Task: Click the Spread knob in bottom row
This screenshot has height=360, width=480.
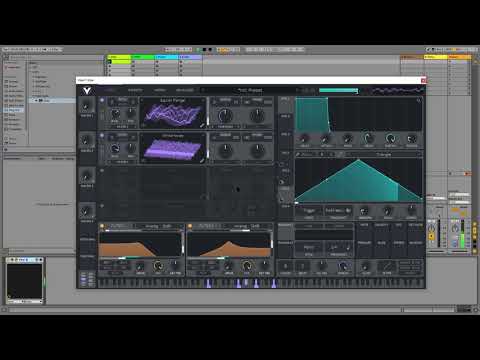Action: point(343,266)
